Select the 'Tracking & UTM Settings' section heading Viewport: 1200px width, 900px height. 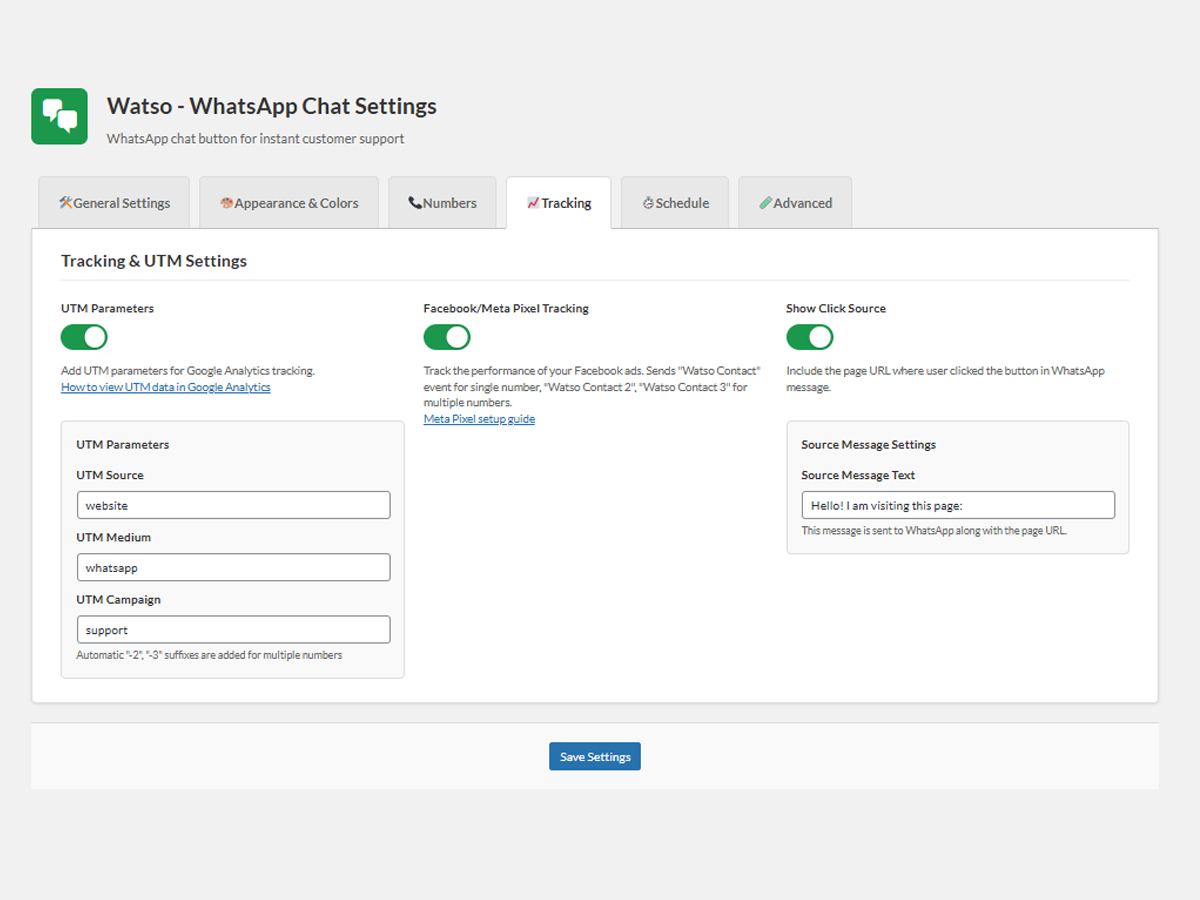click(x=154, y=261)
